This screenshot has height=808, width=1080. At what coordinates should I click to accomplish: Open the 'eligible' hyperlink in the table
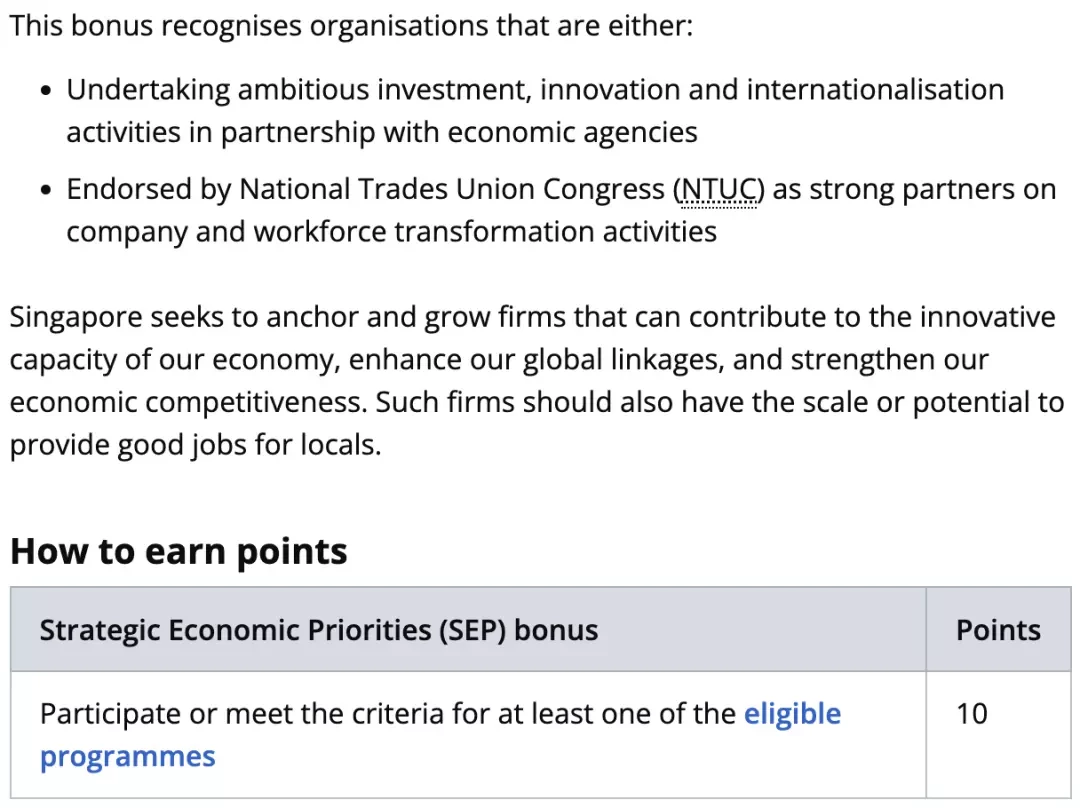[792, 714]
